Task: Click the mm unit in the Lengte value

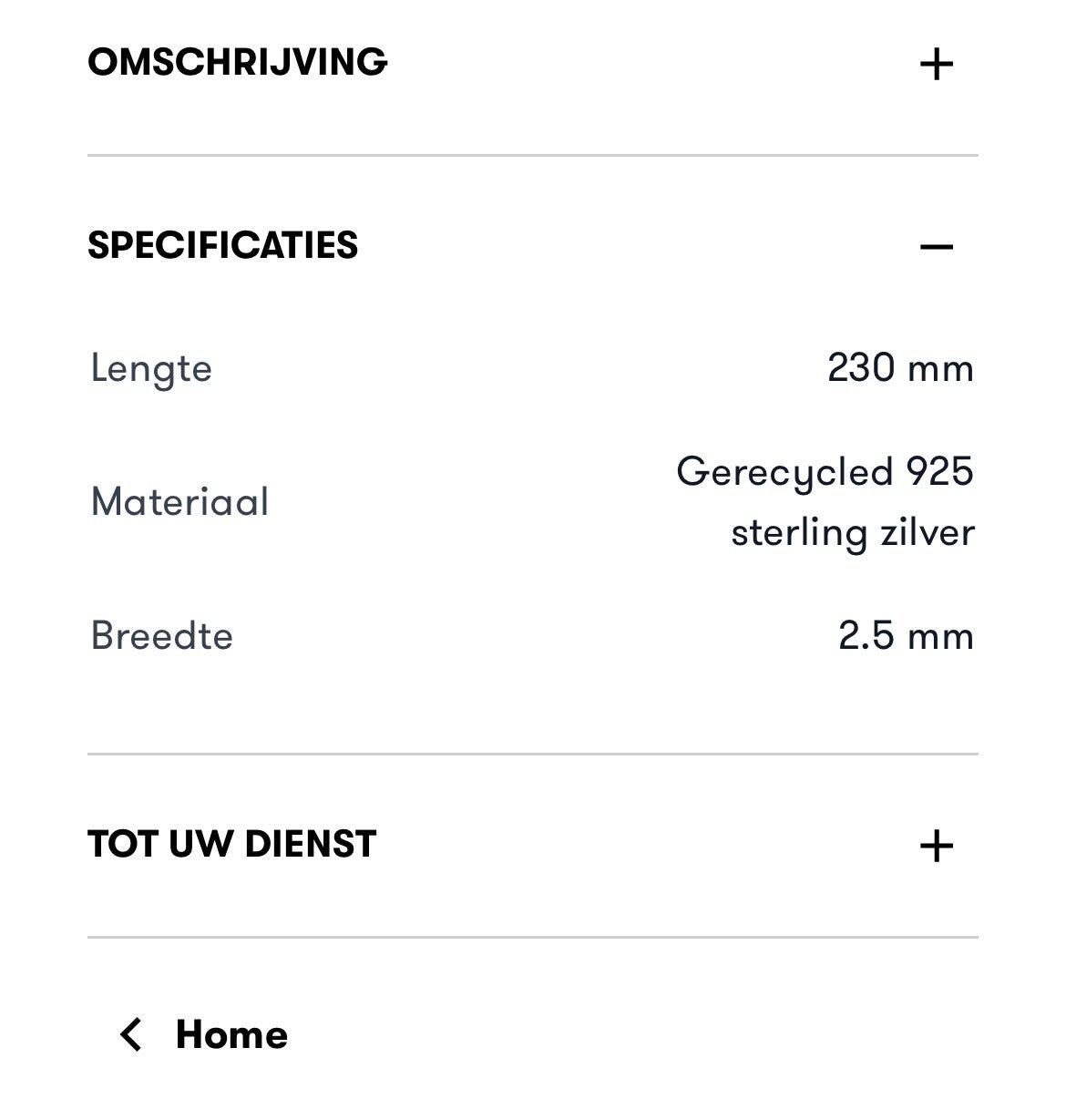Action: click(x=940, y=369)
